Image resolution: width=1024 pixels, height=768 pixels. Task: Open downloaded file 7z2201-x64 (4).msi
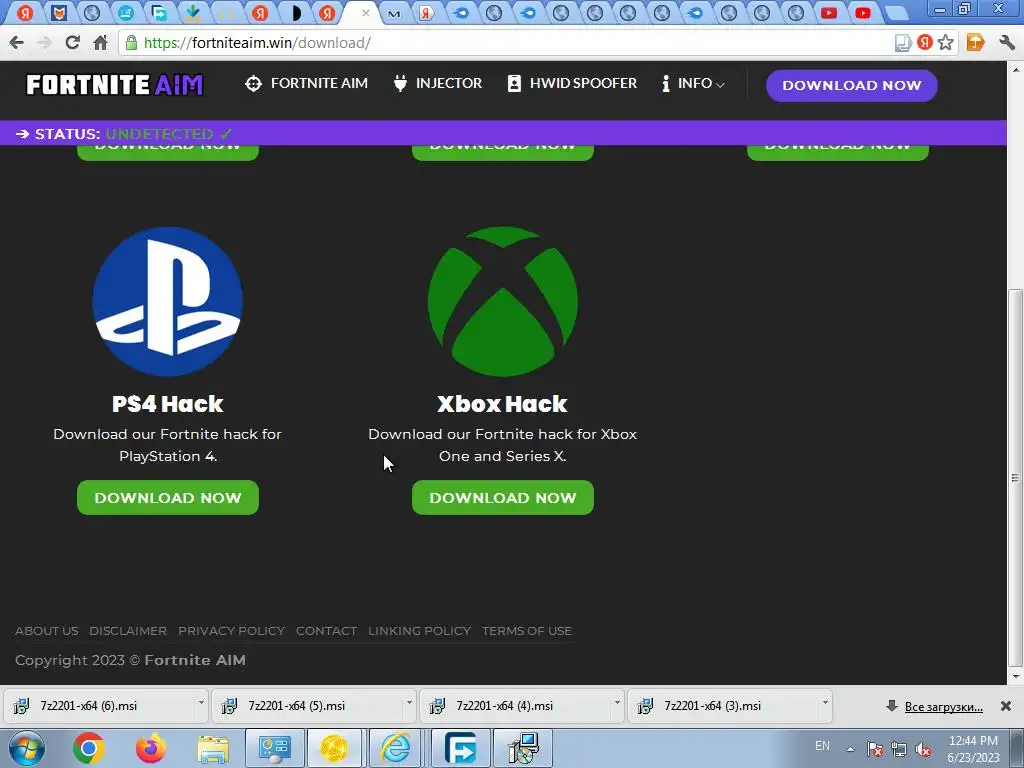click(515, 706)
